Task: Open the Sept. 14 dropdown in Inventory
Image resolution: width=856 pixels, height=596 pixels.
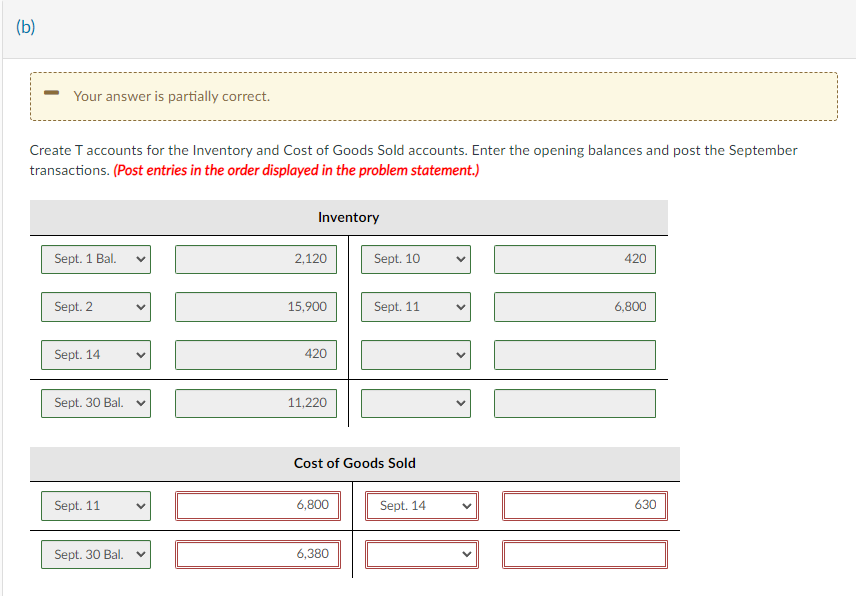Action: point(95,354)
